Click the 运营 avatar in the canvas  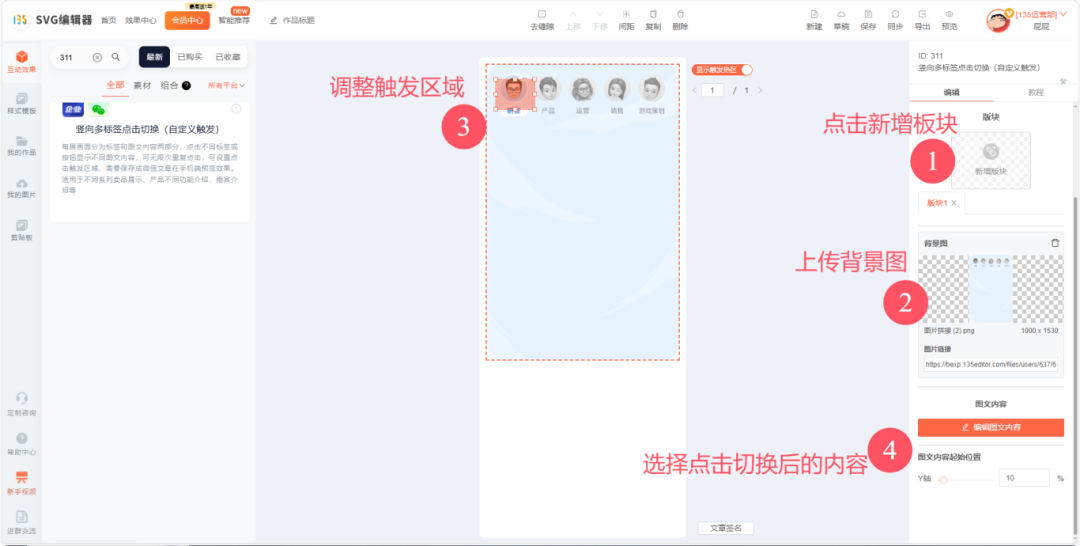583,90
